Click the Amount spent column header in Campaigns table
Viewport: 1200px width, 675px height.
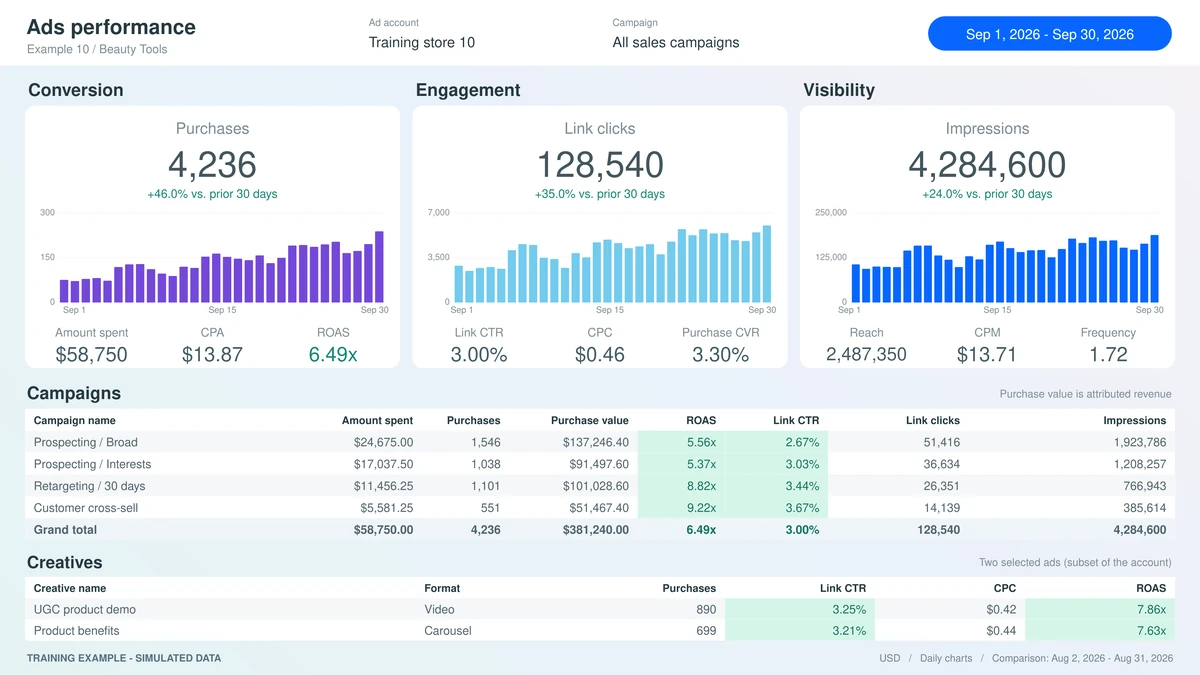pyautogui.click(x=377, y=421)
